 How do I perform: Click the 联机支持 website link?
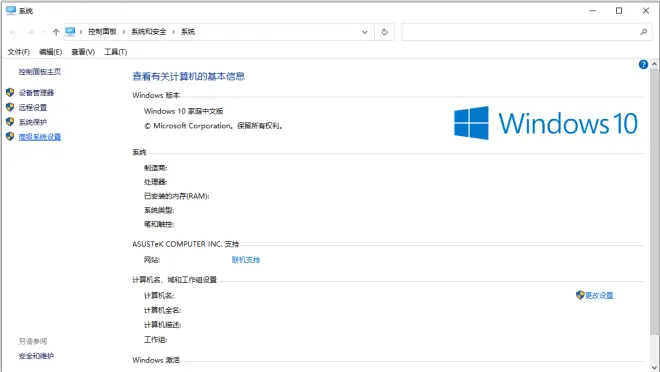246,260
